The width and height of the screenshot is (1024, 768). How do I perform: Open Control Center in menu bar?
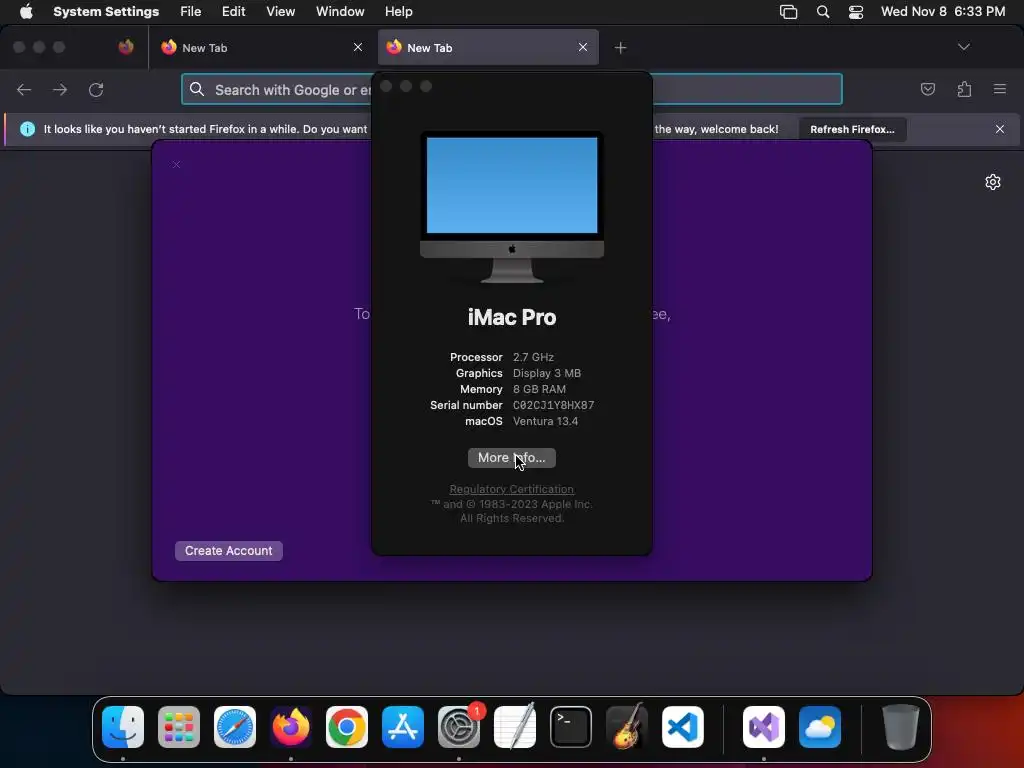pyautogui.click(x=856, y=12)
